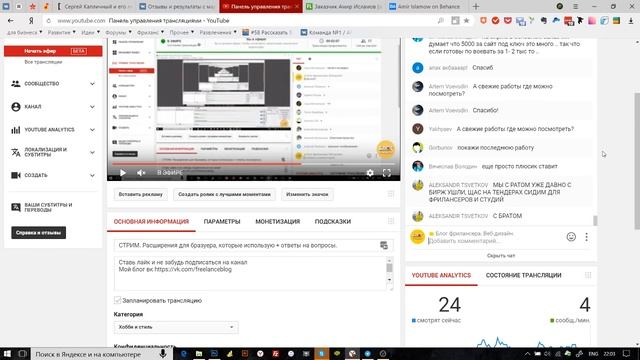
Task: Expand Канал section chevron
Action: coord(93,107)
